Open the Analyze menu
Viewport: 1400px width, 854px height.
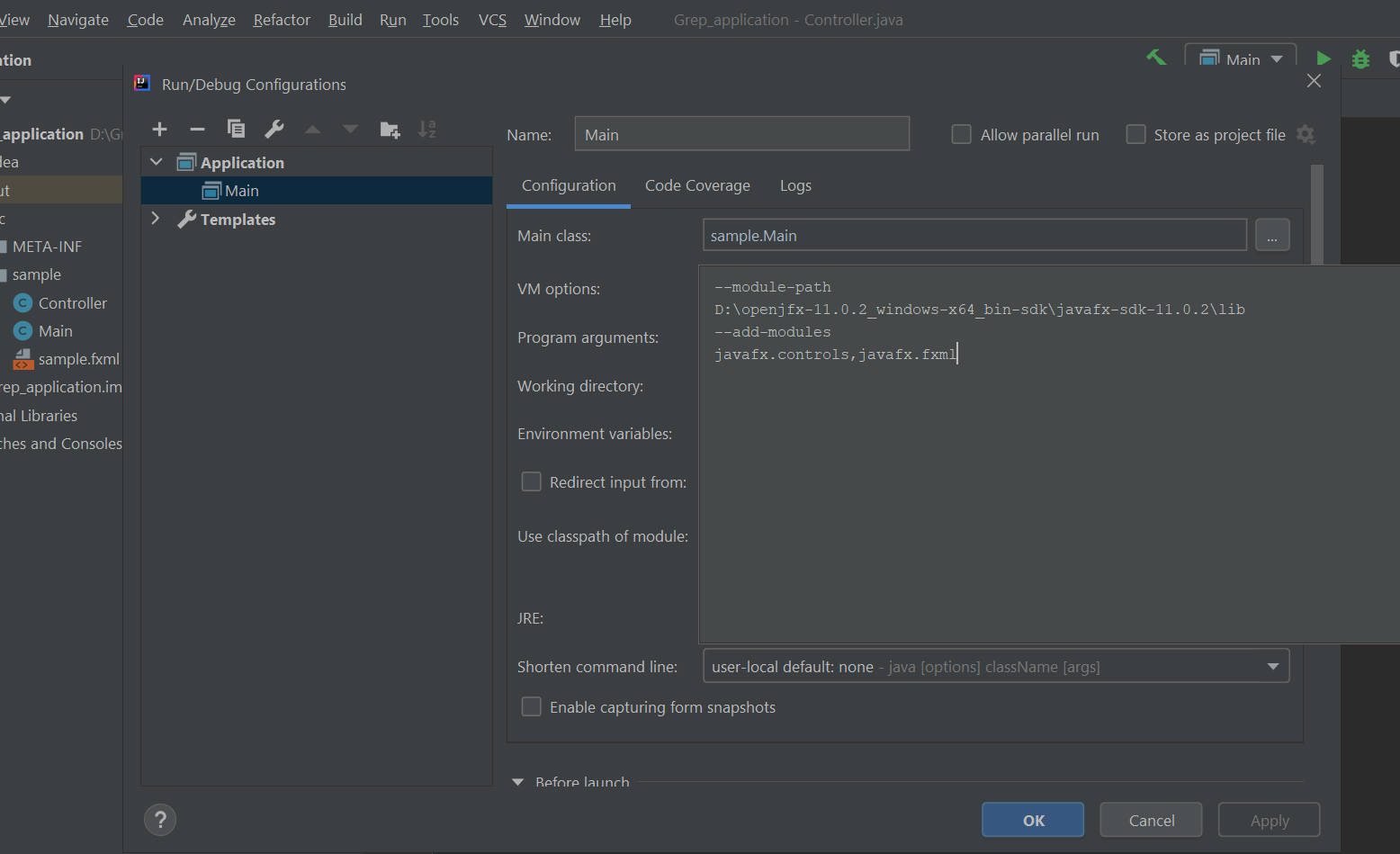209,20
